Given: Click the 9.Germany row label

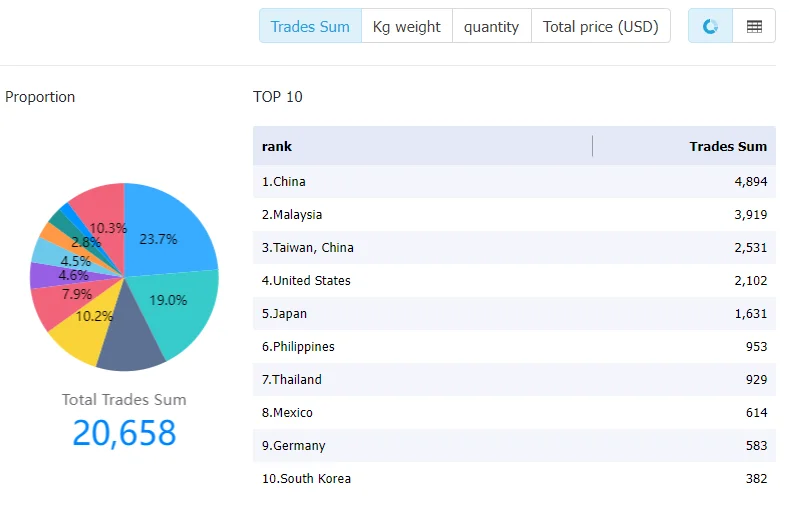Looking at the screenshot, I should (x=293, y=446).
